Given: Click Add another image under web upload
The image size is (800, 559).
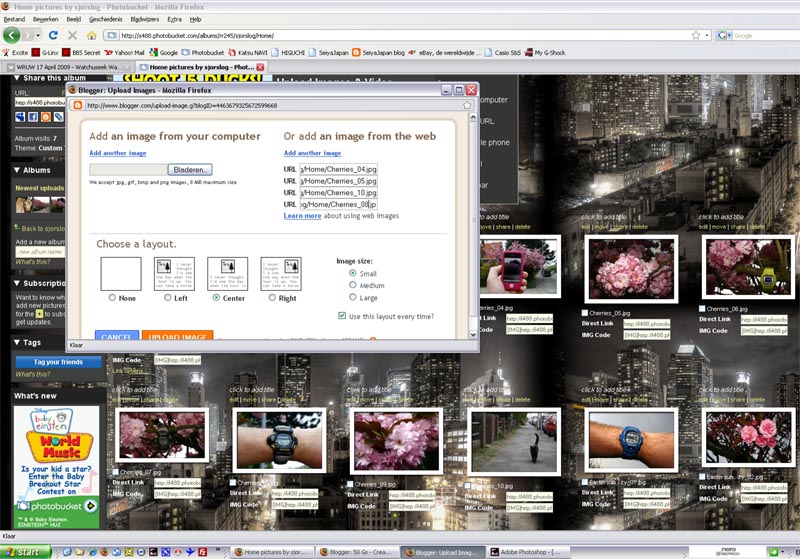Looking at the screenshot, I should 312,153.
